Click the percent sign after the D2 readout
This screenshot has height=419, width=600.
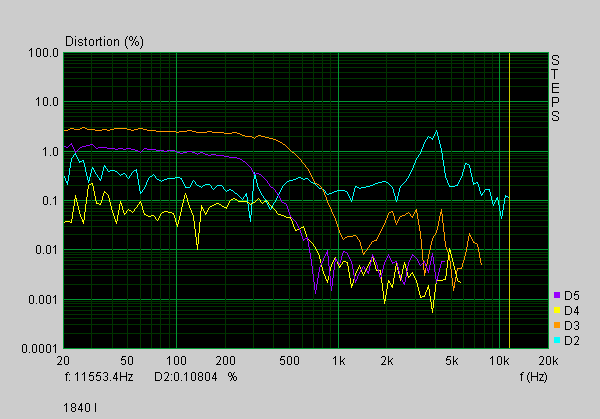233,377
